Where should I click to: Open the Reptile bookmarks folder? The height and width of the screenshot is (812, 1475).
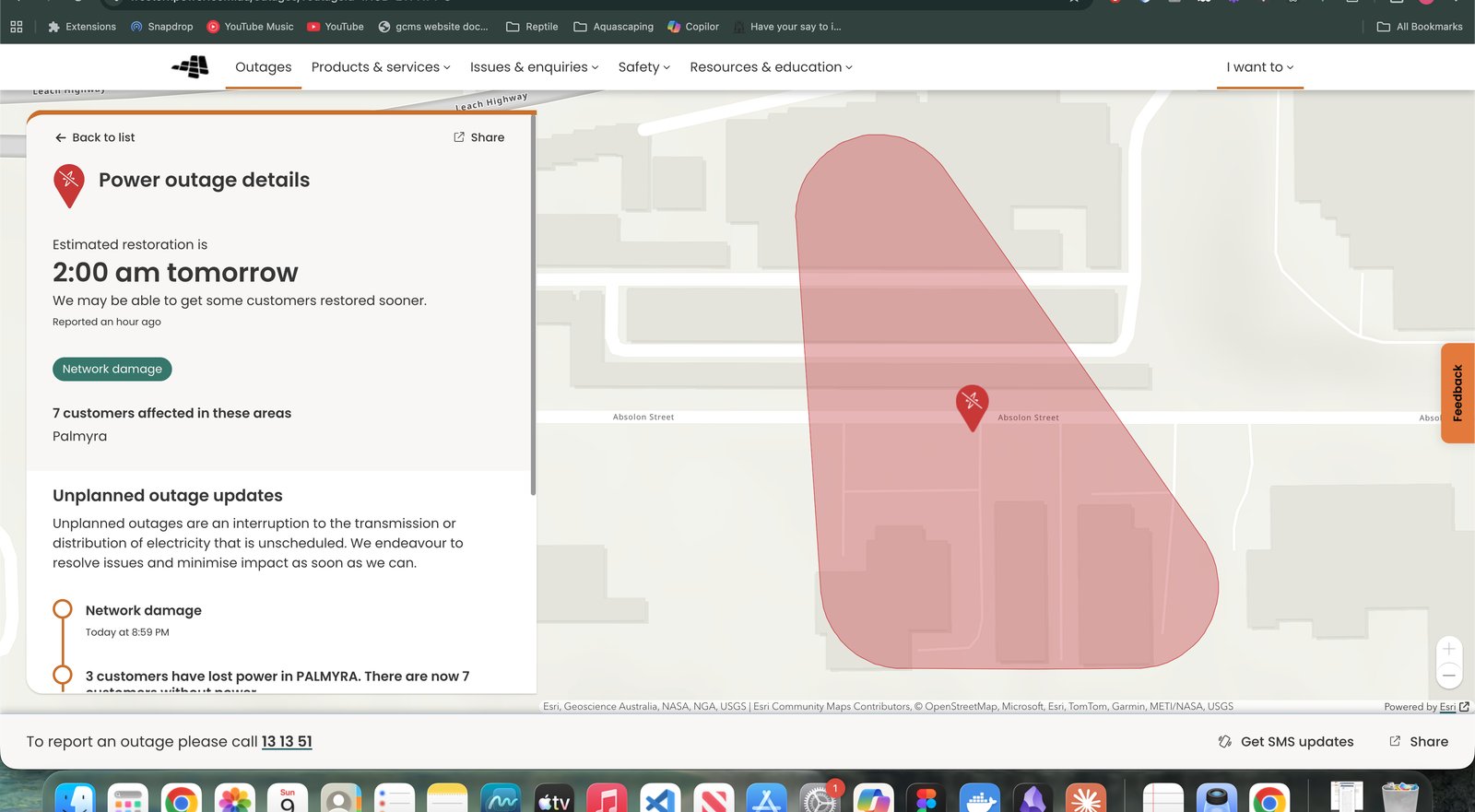click(x=532, y=27)
